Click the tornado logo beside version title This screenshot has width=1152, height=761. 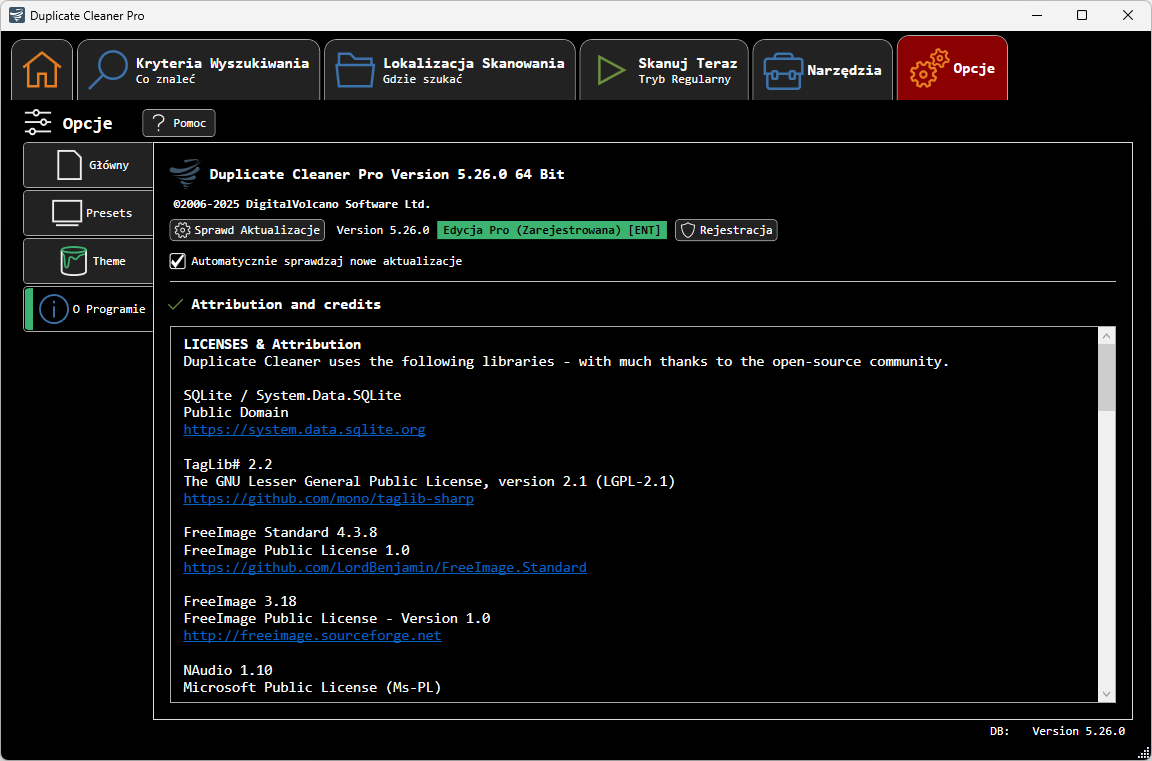click(x=184, y=174)
